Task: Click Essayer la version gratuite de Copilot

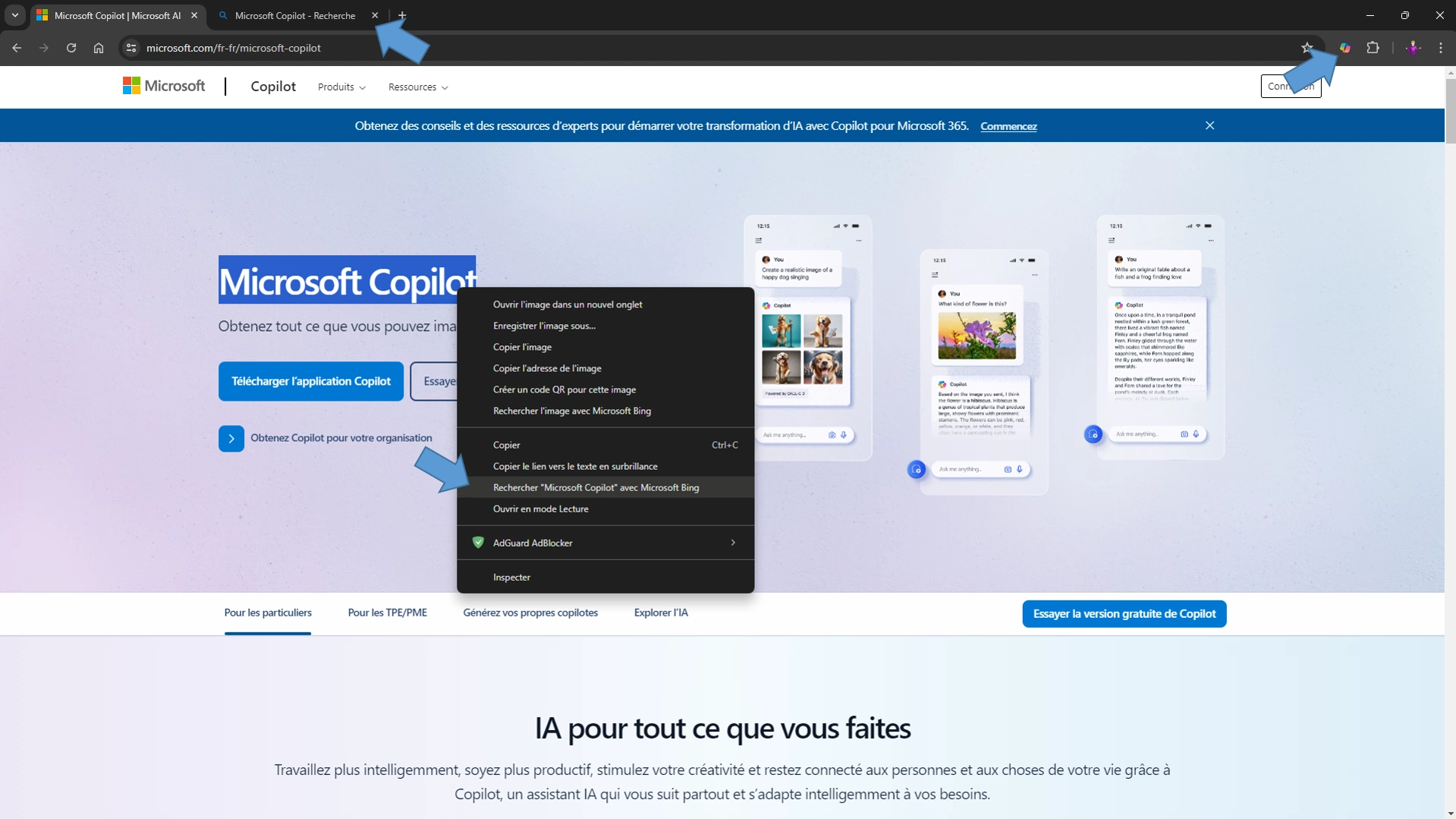Action: coord(1124,613)
